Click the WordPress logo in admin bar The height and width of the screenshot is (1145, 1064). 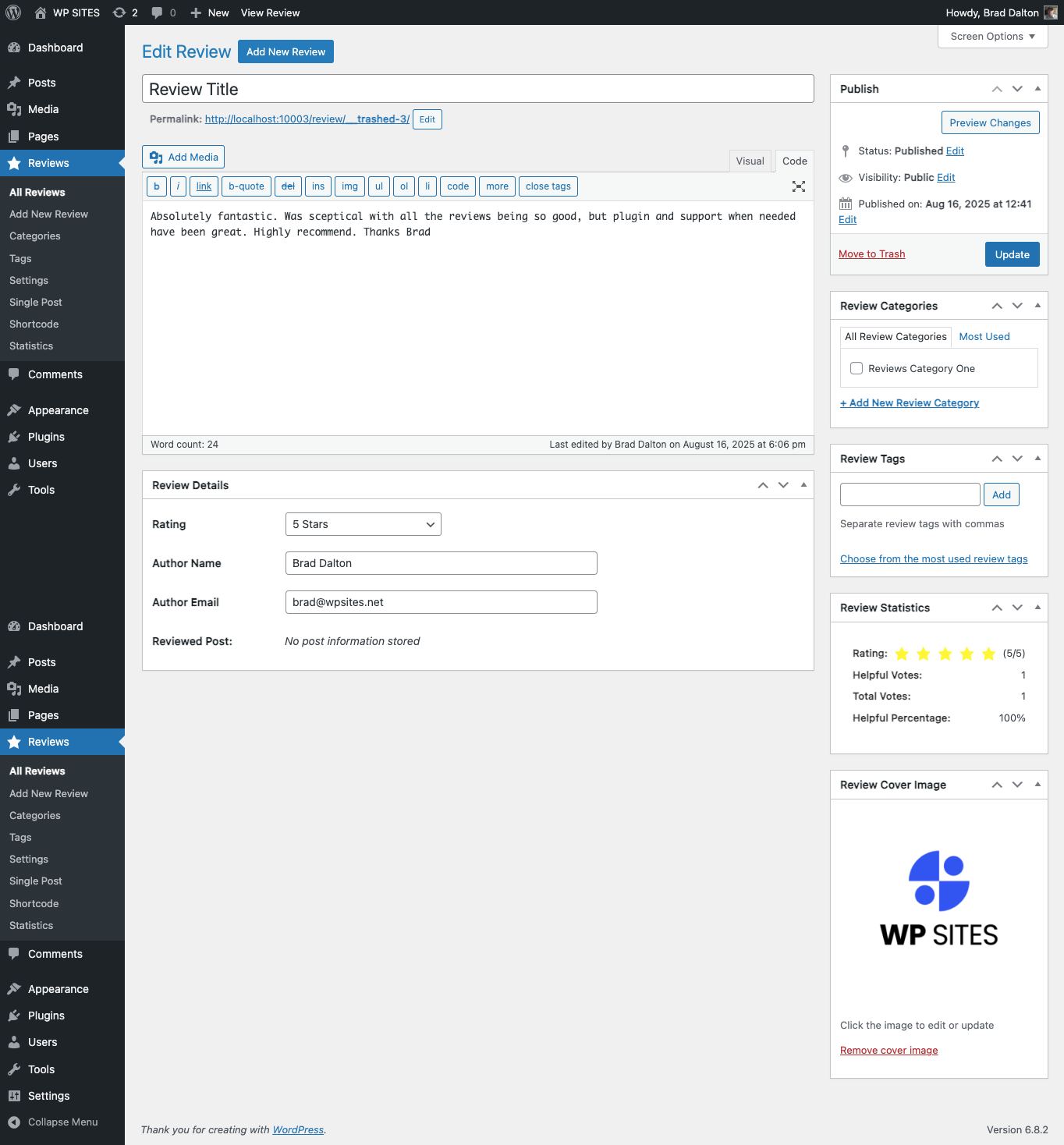point(13,12)
